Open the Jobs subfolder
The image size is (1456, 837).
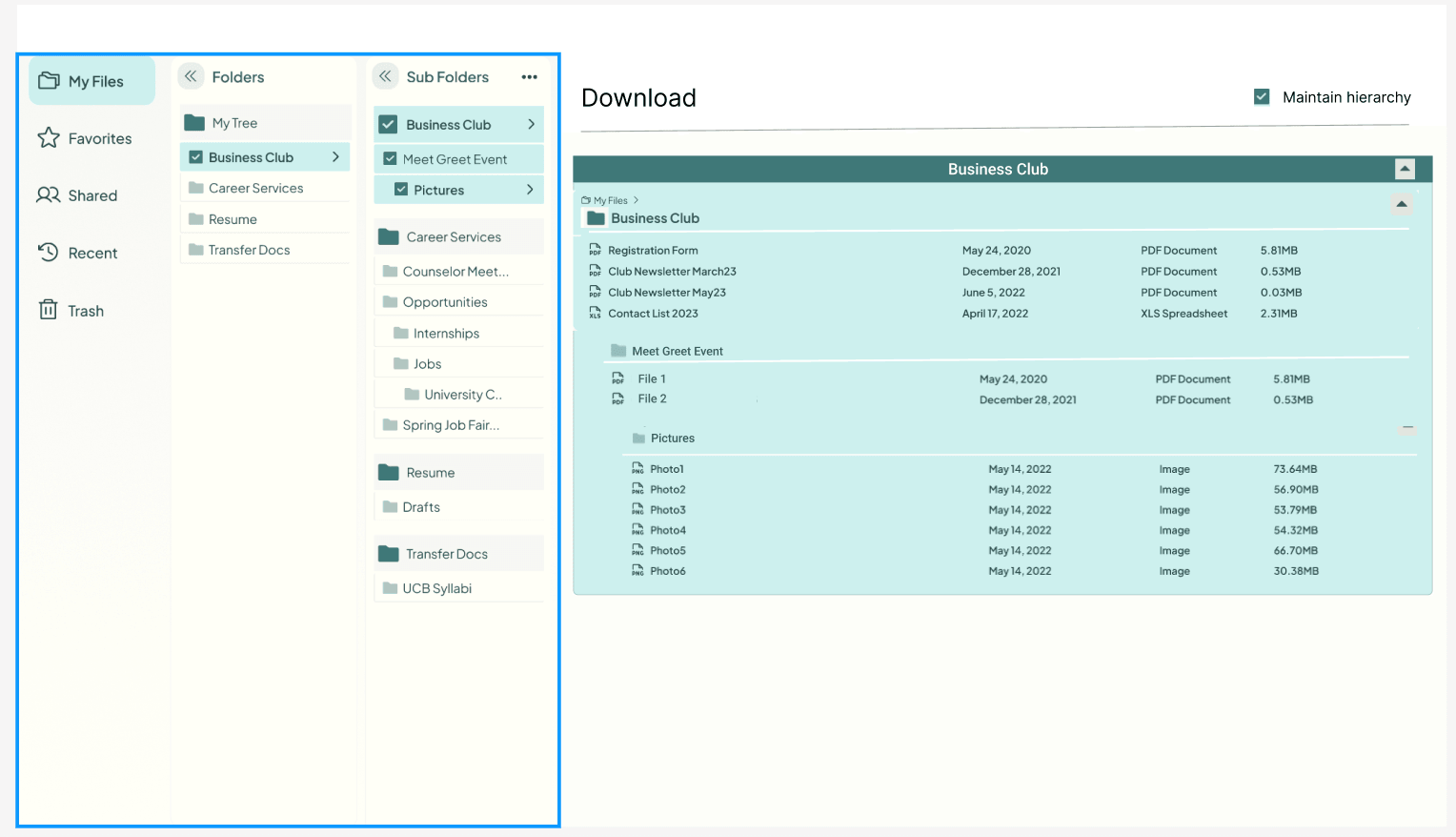[x=458, y=364]
